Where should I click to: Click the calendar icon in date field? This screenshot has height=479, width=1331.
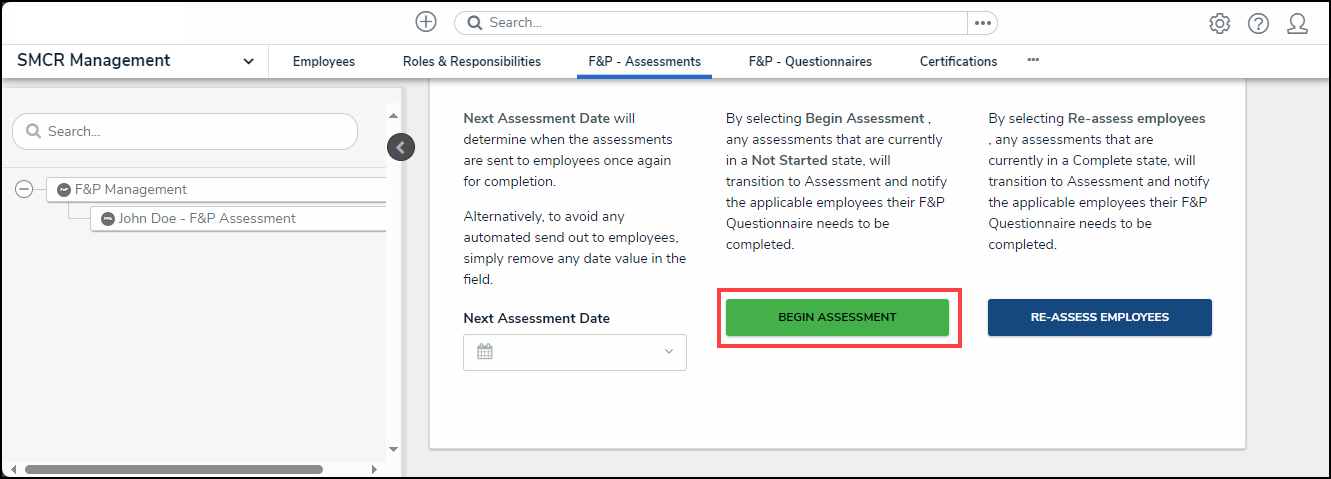(485, 351)
